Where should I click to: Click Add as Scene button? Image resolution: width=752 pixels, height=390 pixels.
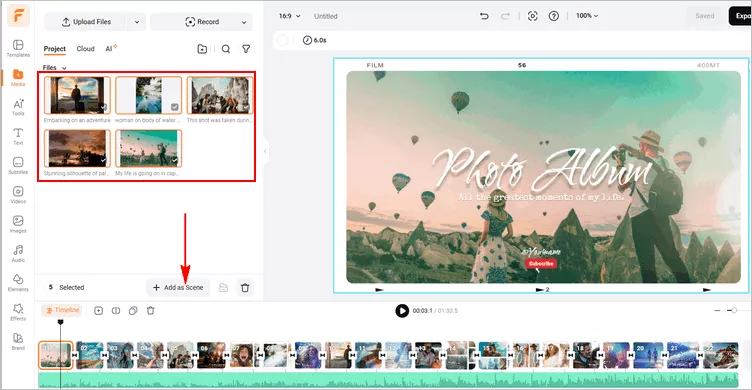pos(178,287)
